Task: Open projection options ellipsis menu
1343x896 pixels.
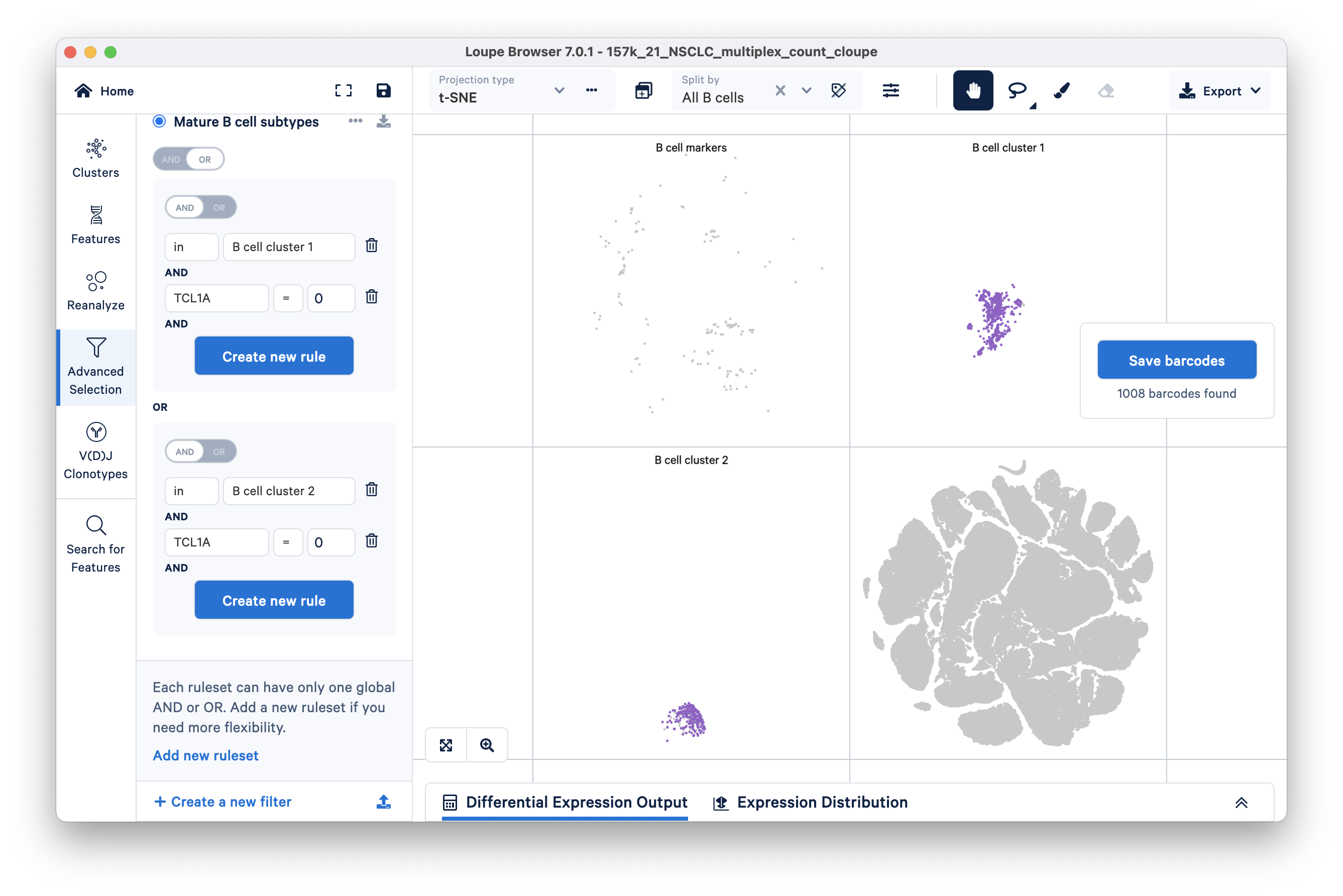Action: pyautogui.click(x=592, y=90)
